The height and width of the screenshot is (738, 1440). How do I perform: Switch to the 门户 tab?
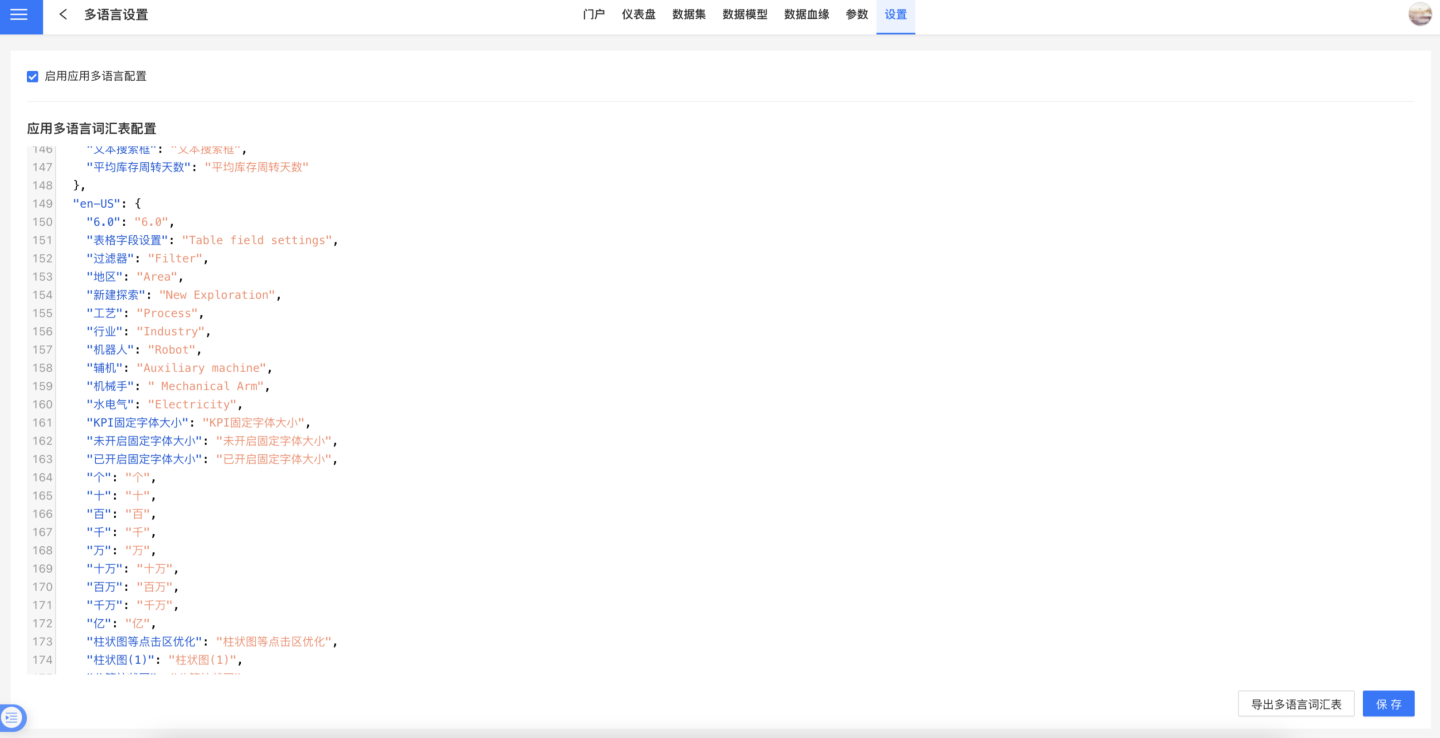[594, 15]
